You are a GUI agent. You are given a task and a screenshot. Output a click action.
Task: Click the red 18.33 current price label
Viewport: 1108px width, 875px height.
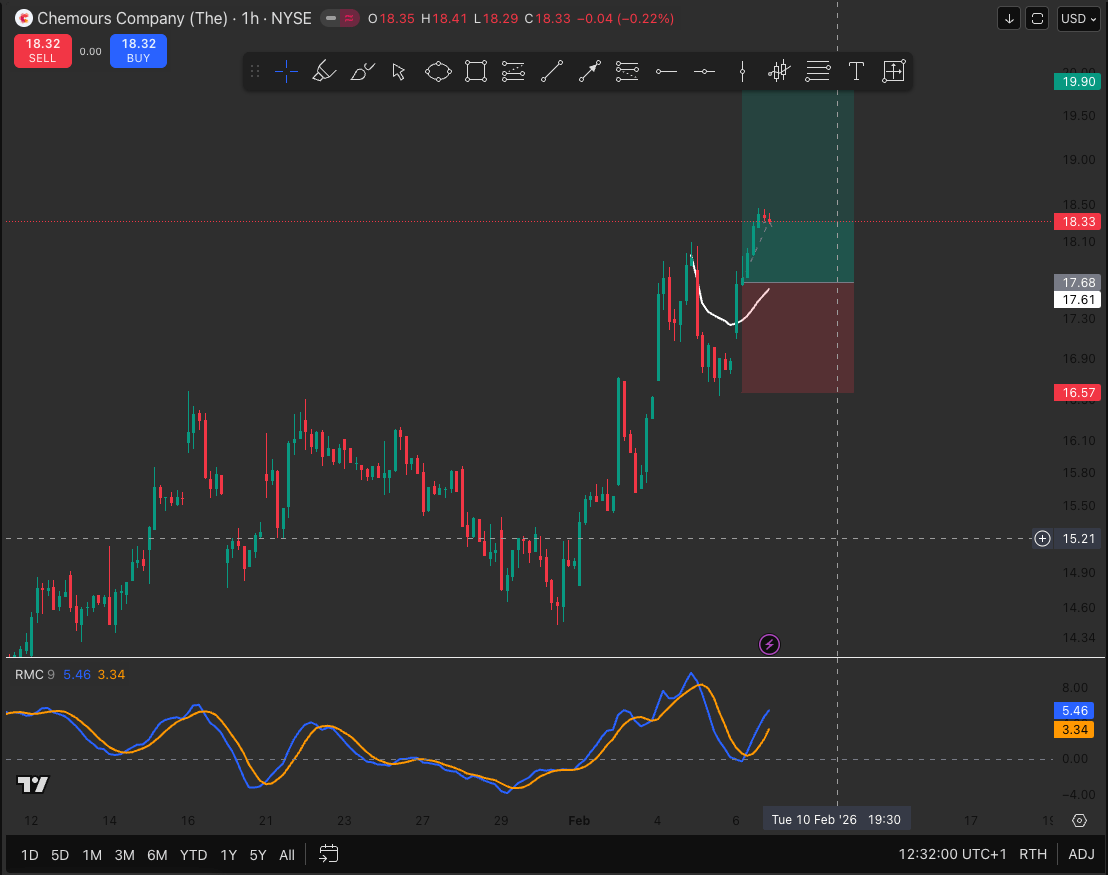[x=1078, y=222]
